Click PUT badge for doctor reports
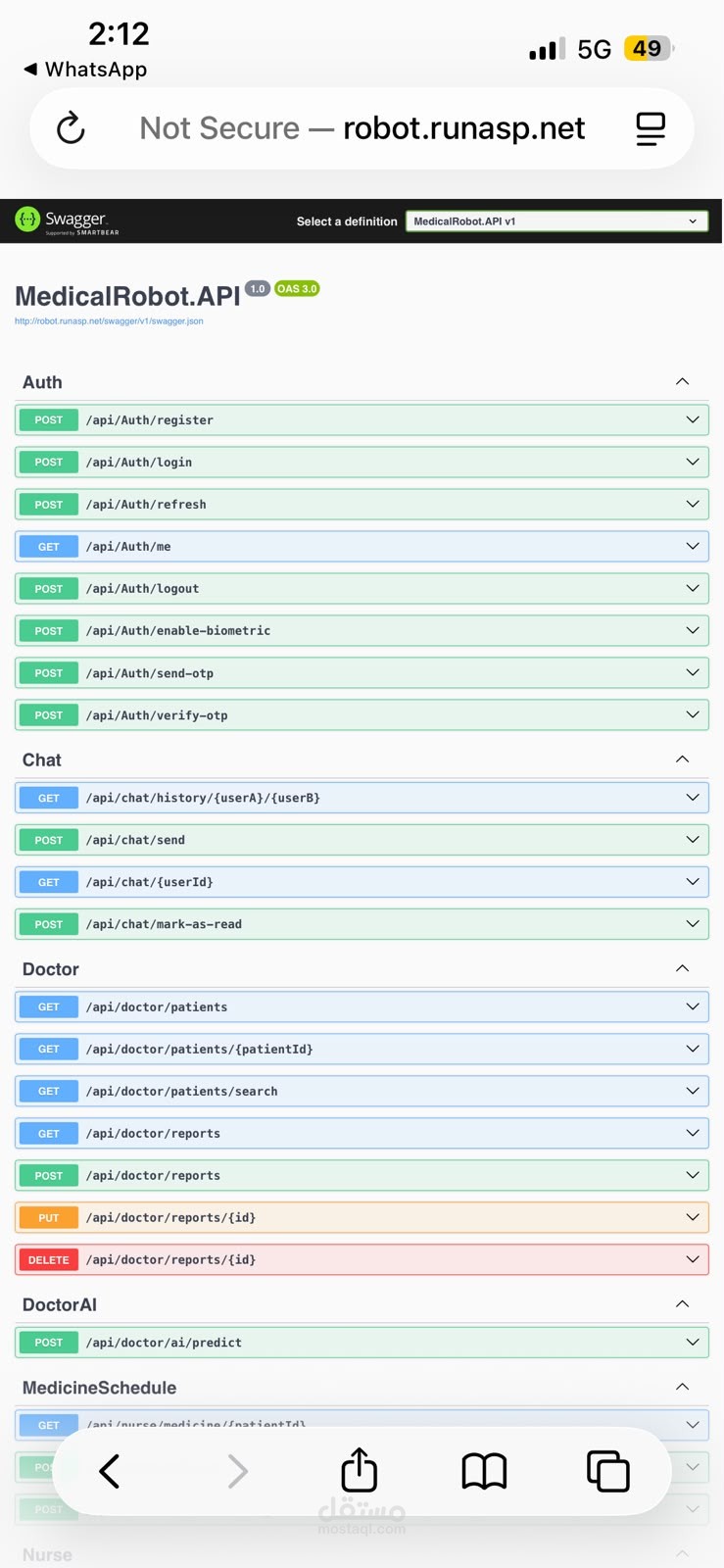Image resolution: width=724 pixels, height=1568 pixels. [x=49, y=1218]
